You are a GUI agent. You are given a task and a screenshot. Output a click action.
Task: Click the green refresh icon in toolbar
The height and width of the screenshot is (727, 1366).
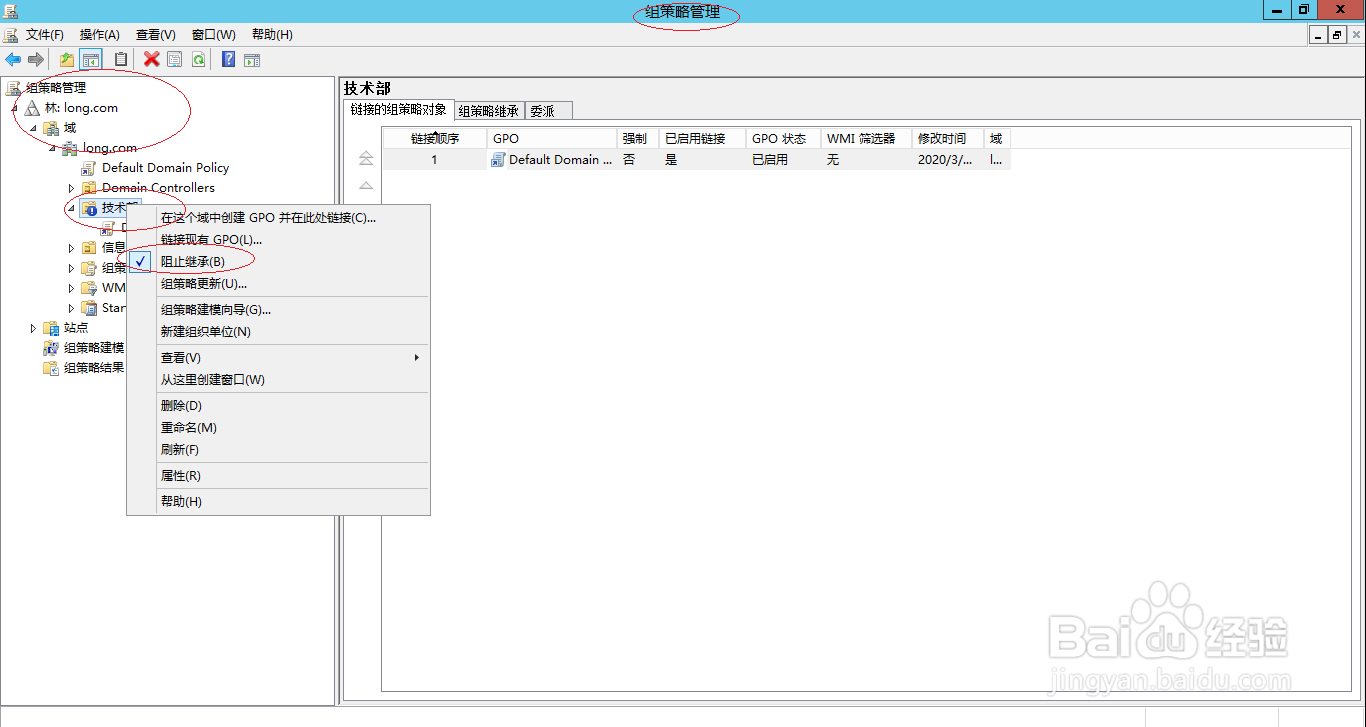pyautogui.click(x=198, y=59)
